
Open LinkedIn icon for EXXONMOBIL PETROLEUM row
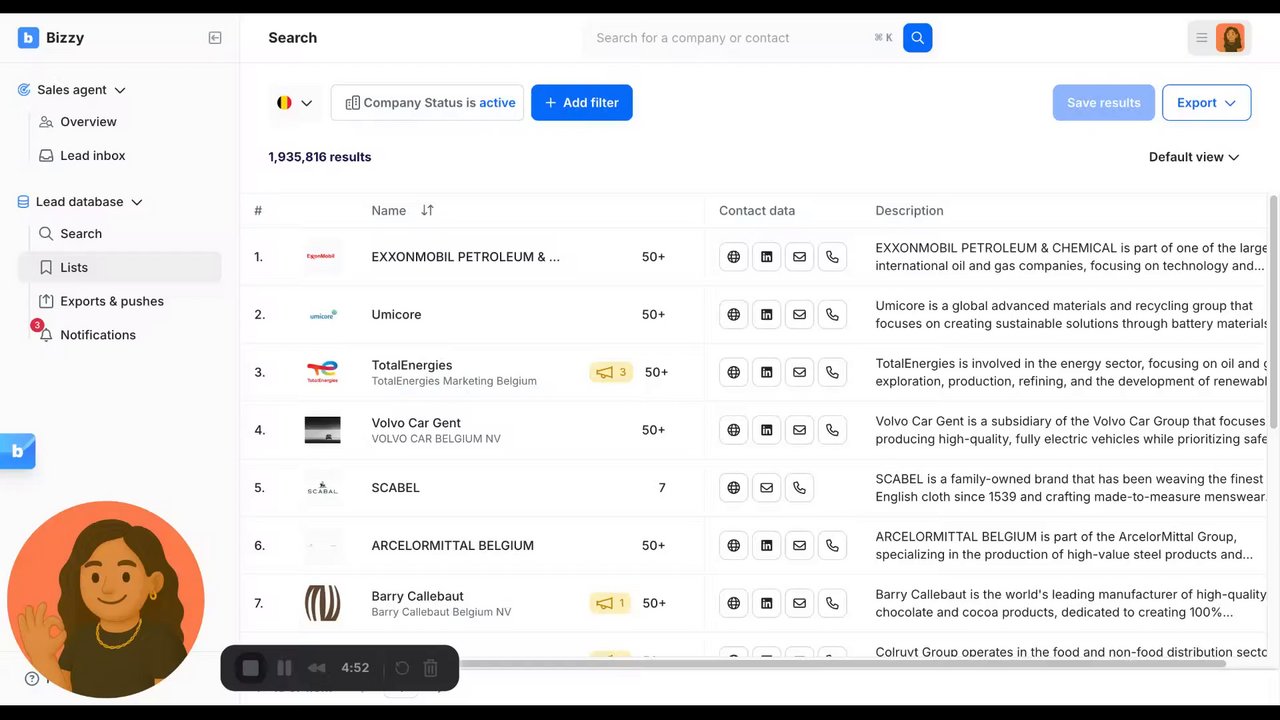click(767, 257)
